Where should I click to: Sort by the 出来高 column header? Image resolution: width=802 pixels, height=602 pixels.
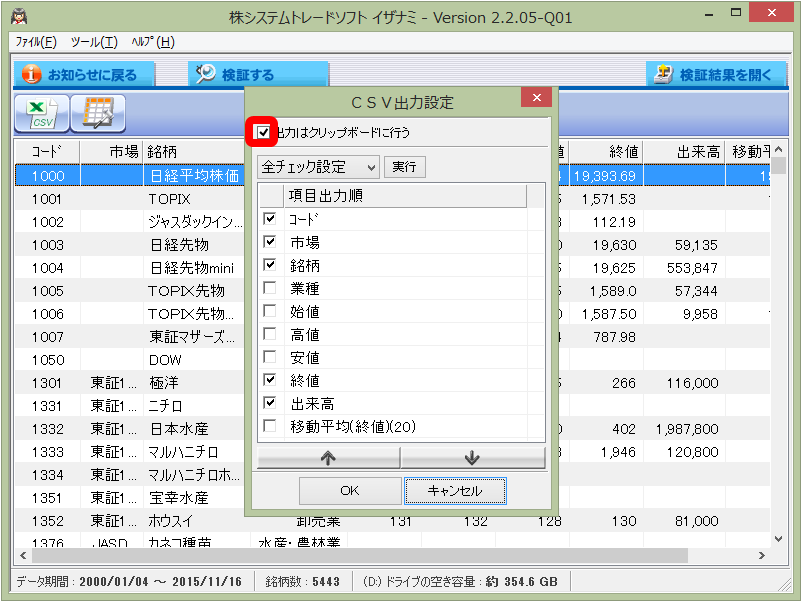(x=684, y=152)
